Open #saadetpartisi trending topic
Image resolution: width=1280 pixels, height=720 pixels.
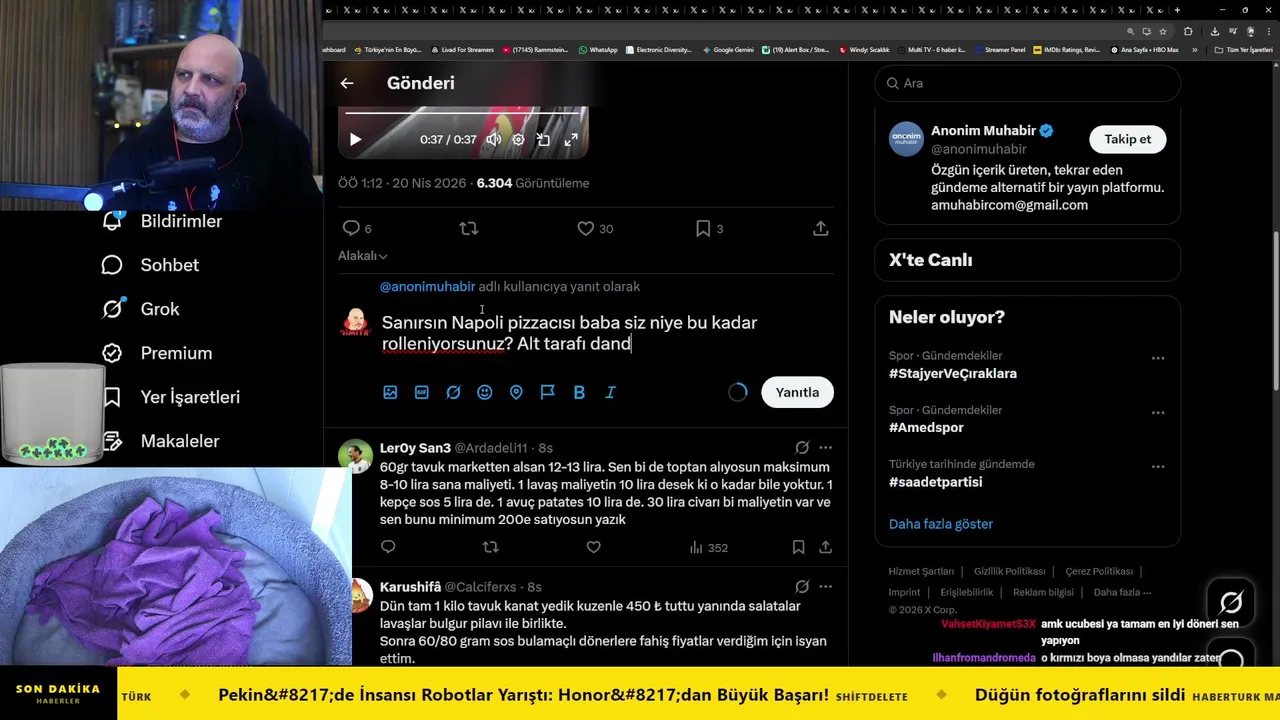click(935, 482)
